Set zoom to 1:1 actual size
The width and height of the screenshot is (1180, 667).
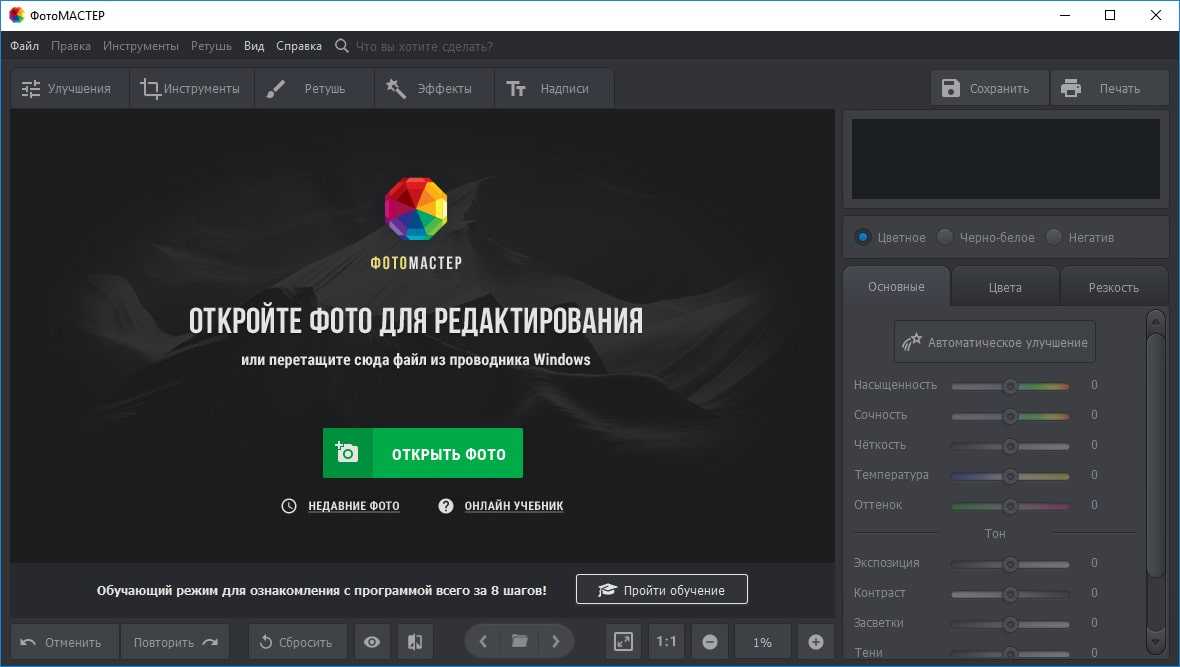666,642
